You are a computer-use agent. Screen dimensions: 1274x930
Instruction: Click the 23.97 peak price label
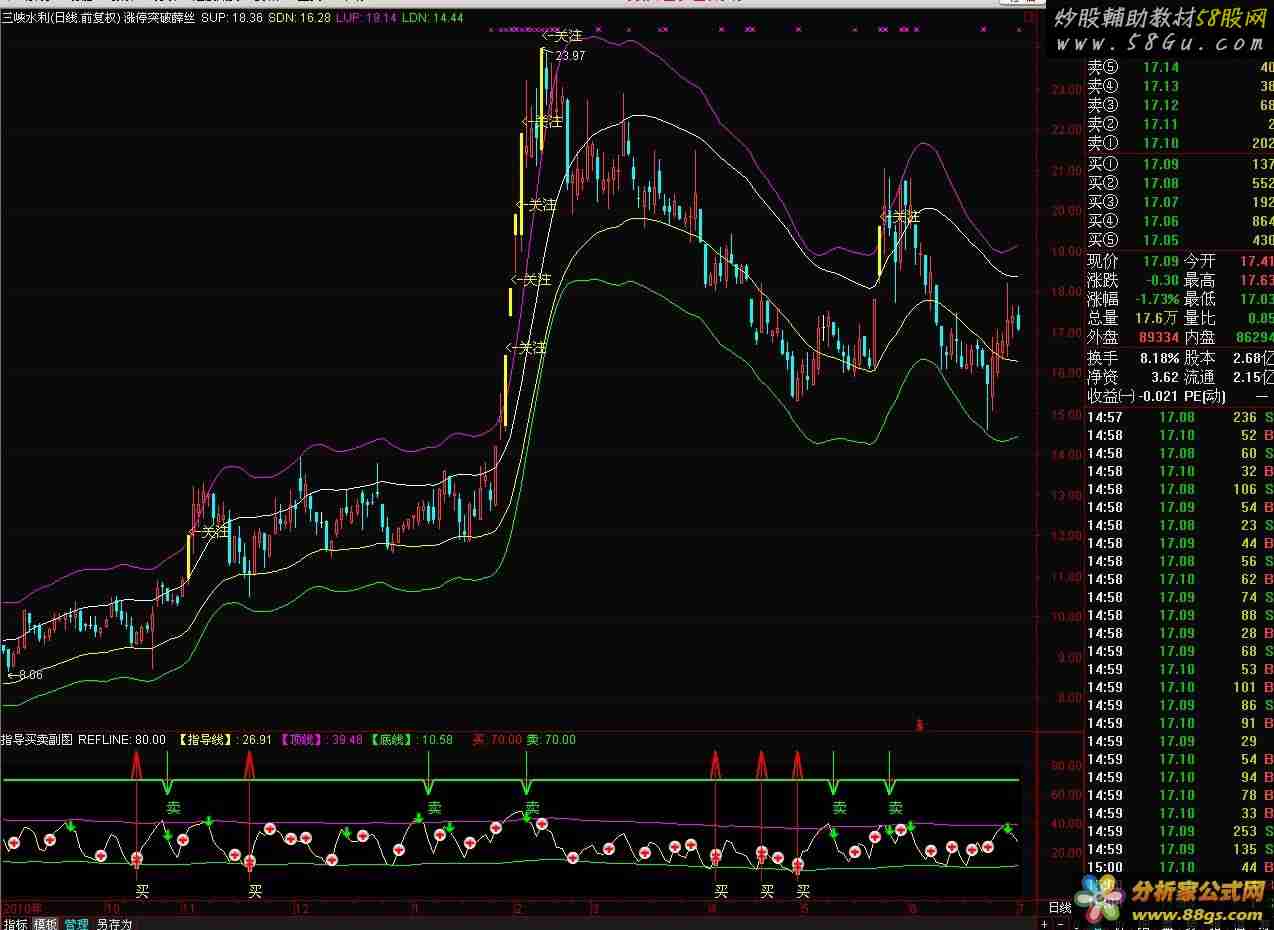[570, 56]
